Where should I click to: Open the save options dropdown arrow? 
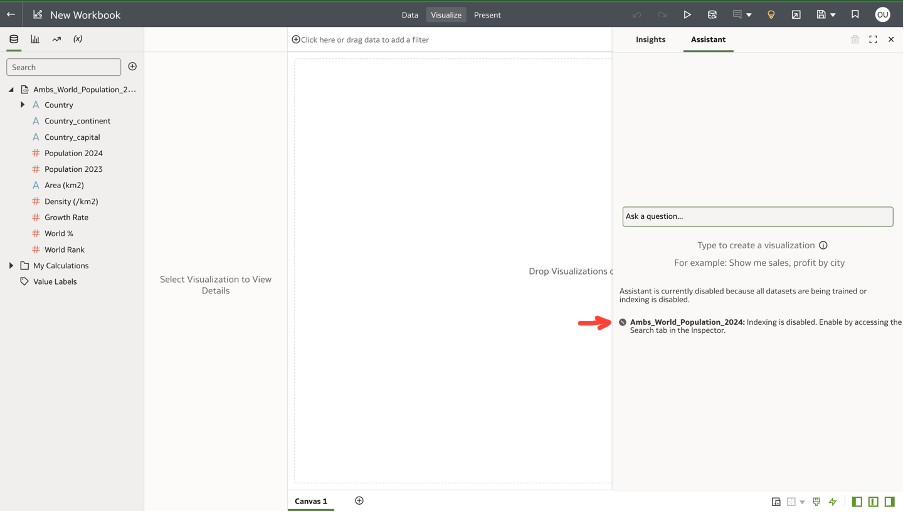(x=833, y=15)
